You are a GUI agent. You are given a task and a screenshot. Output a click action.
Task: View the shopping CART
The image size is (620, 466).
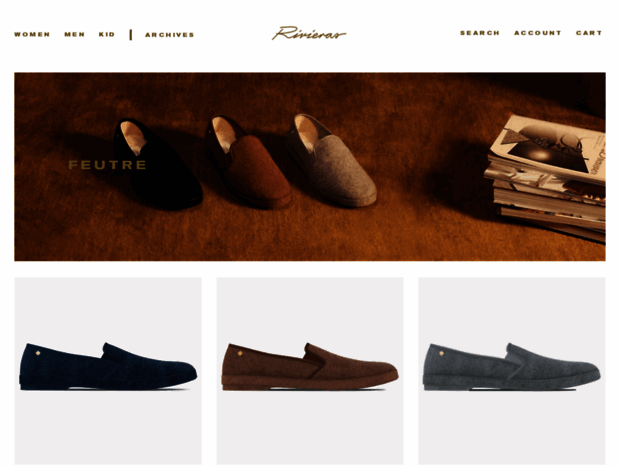click(589, 33)
